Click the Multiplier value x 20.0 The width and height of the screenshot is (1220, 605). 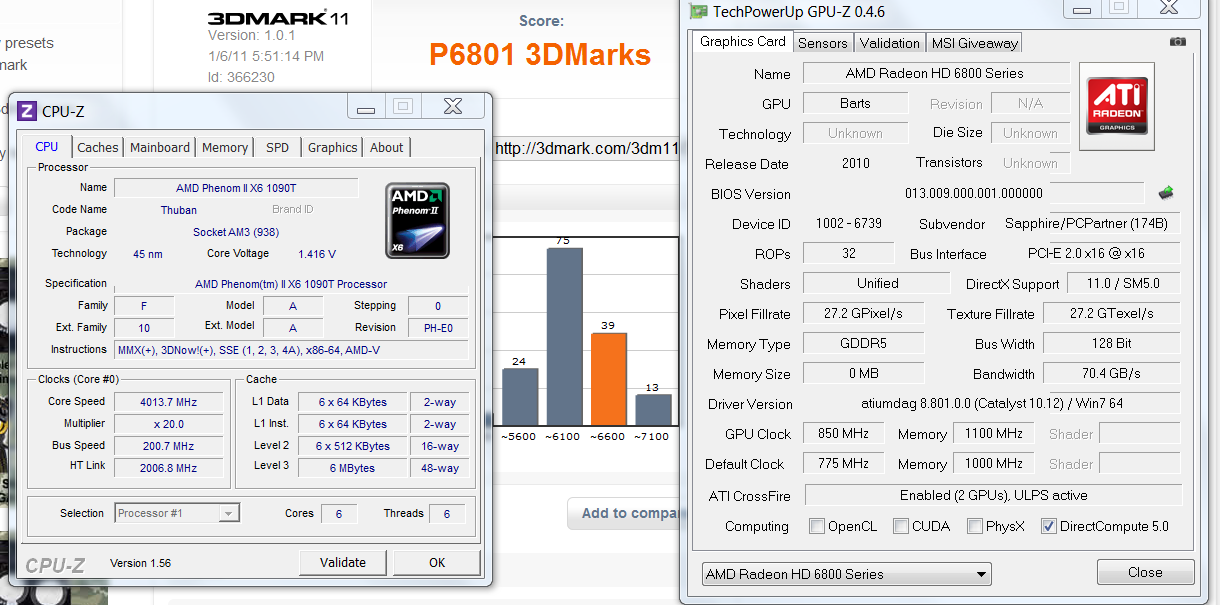coord(168,424)
